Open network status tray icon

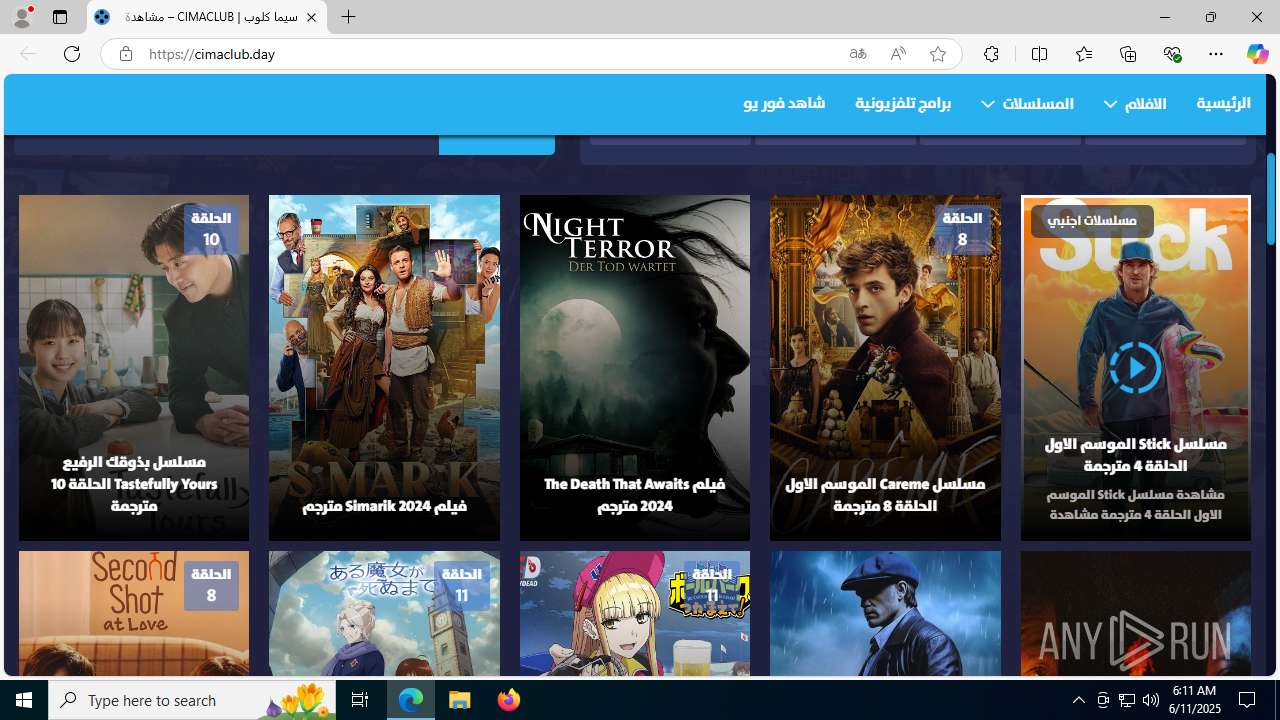tap(1126, 700)
